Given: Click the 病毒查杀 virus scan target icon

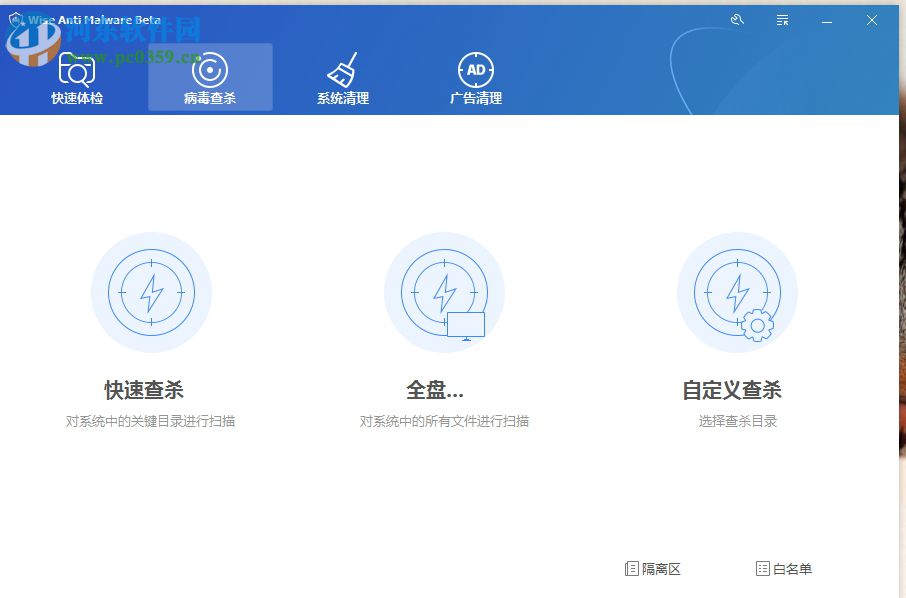Looking at the screenshot, I should (x=210, y=68).
